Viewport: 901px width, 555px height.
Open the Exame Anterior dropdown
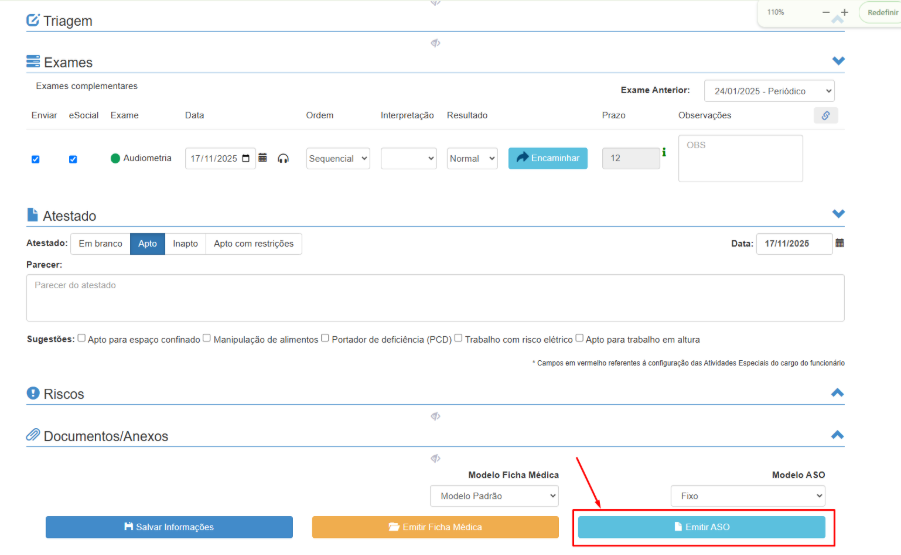[769, 91]
